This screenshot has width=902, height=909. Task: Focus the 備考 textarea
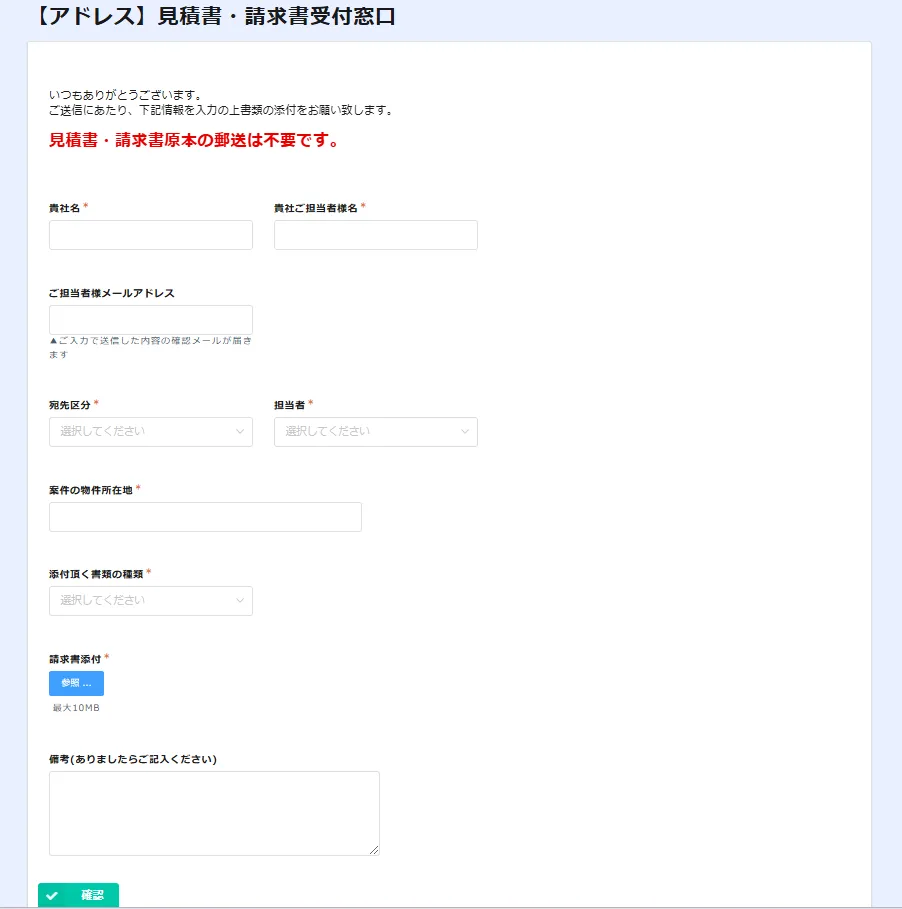click(214, 813)
